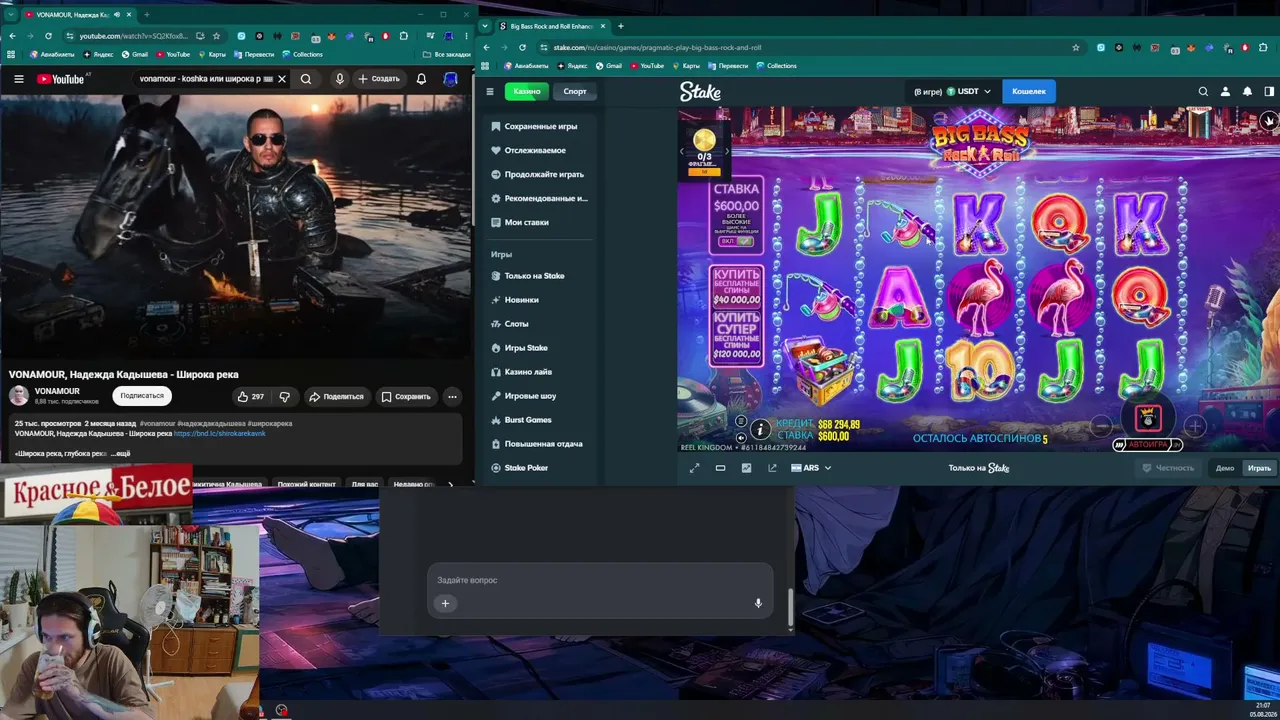Open 'Продолжайте играть' in the sidebar

[540, 175]
